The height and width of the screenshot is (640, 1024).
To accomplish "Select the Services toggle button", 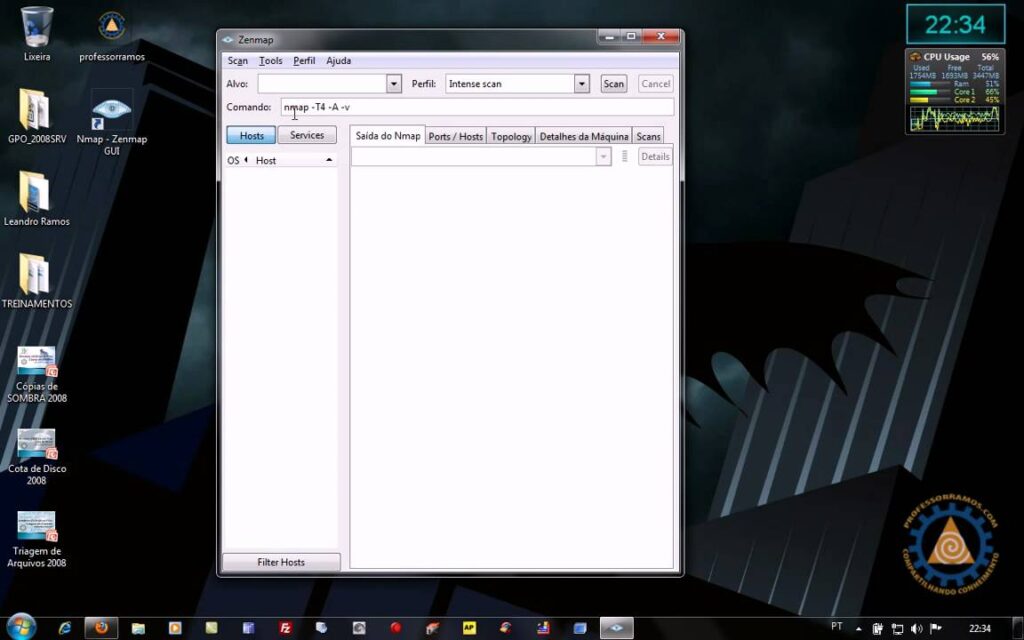I will tap(307, 135).
